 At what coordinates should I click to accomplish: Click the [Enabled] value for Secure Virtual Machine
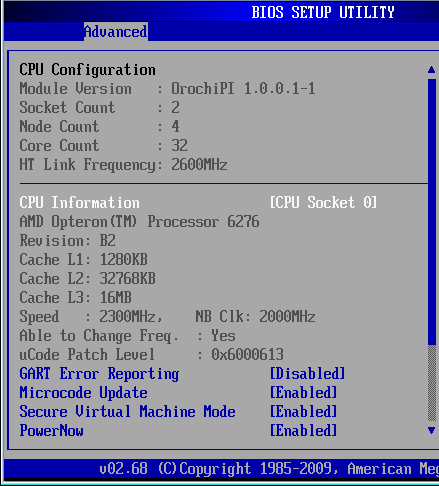(303, 412)
